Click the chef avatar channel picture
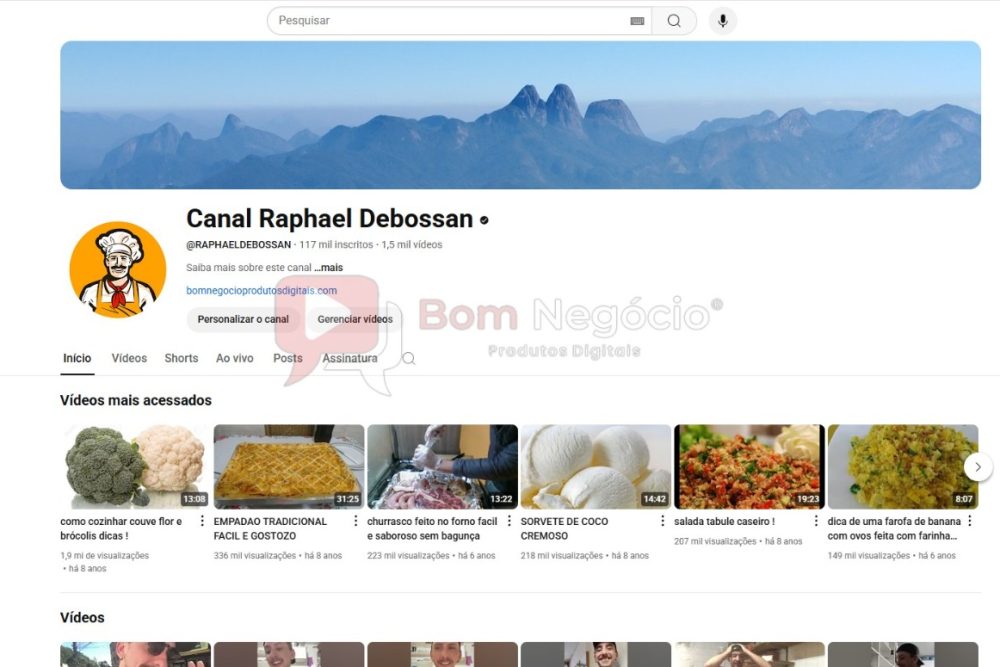Screen dimensions: 1000x667 tap(118, 270)
